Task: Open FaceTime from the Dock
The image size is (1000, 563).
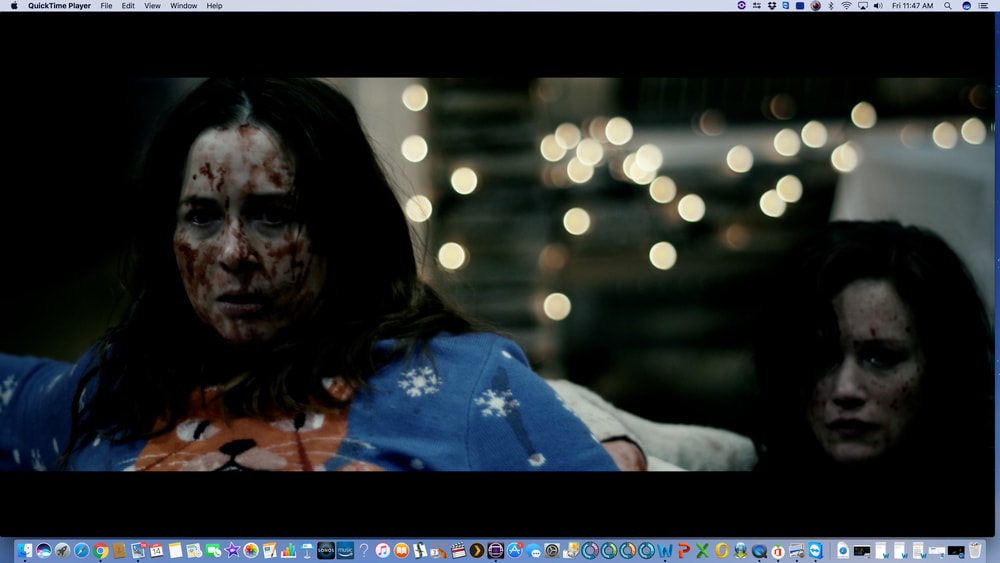Action: click(213, 550)
